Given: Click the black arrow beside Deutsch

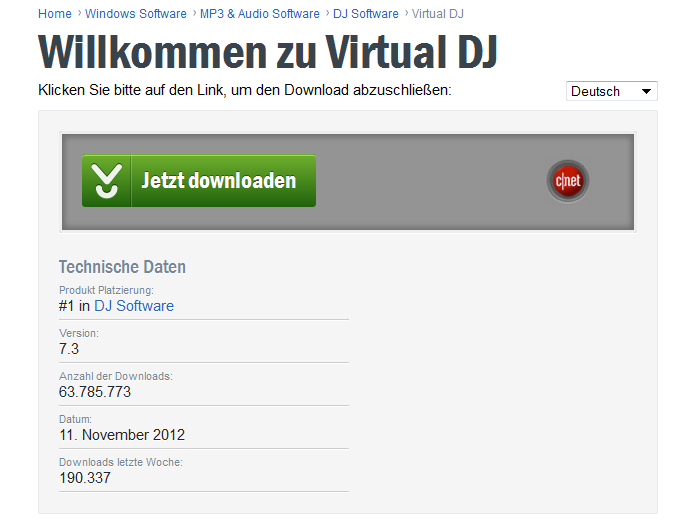Looking at the screenshot, I should [x=646, y=92].
